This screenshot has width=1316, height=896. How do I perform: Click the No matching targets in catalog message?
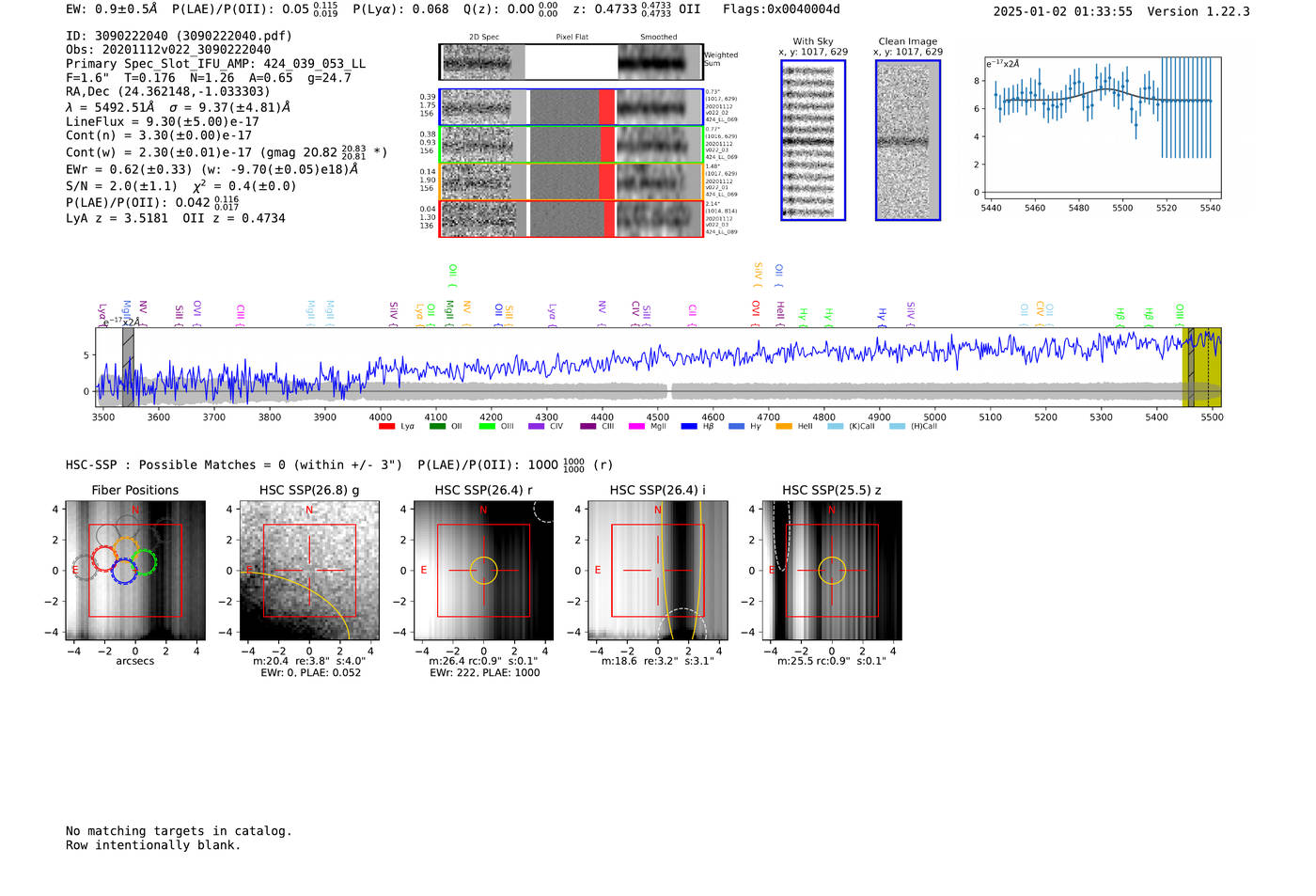179,831
